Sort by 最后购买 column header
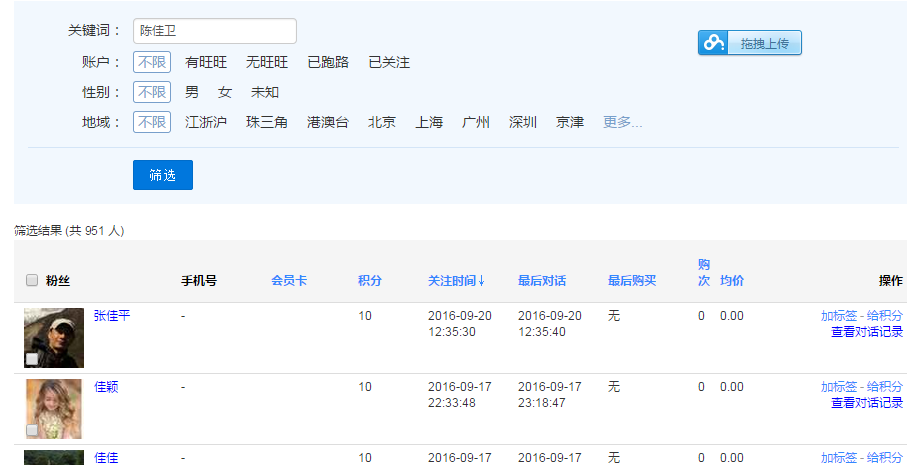The image size is (907, 465). 632,281
